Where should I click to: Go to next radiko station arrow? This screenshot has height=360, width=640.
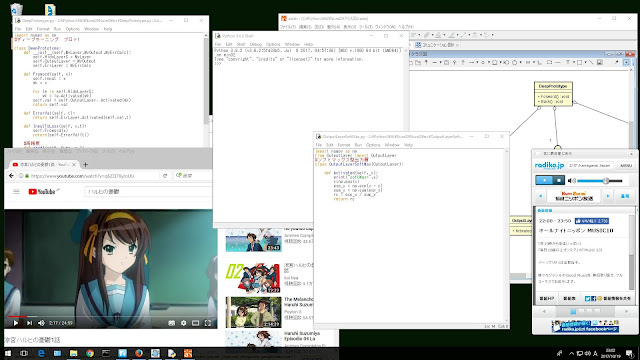tap(608, 196)
